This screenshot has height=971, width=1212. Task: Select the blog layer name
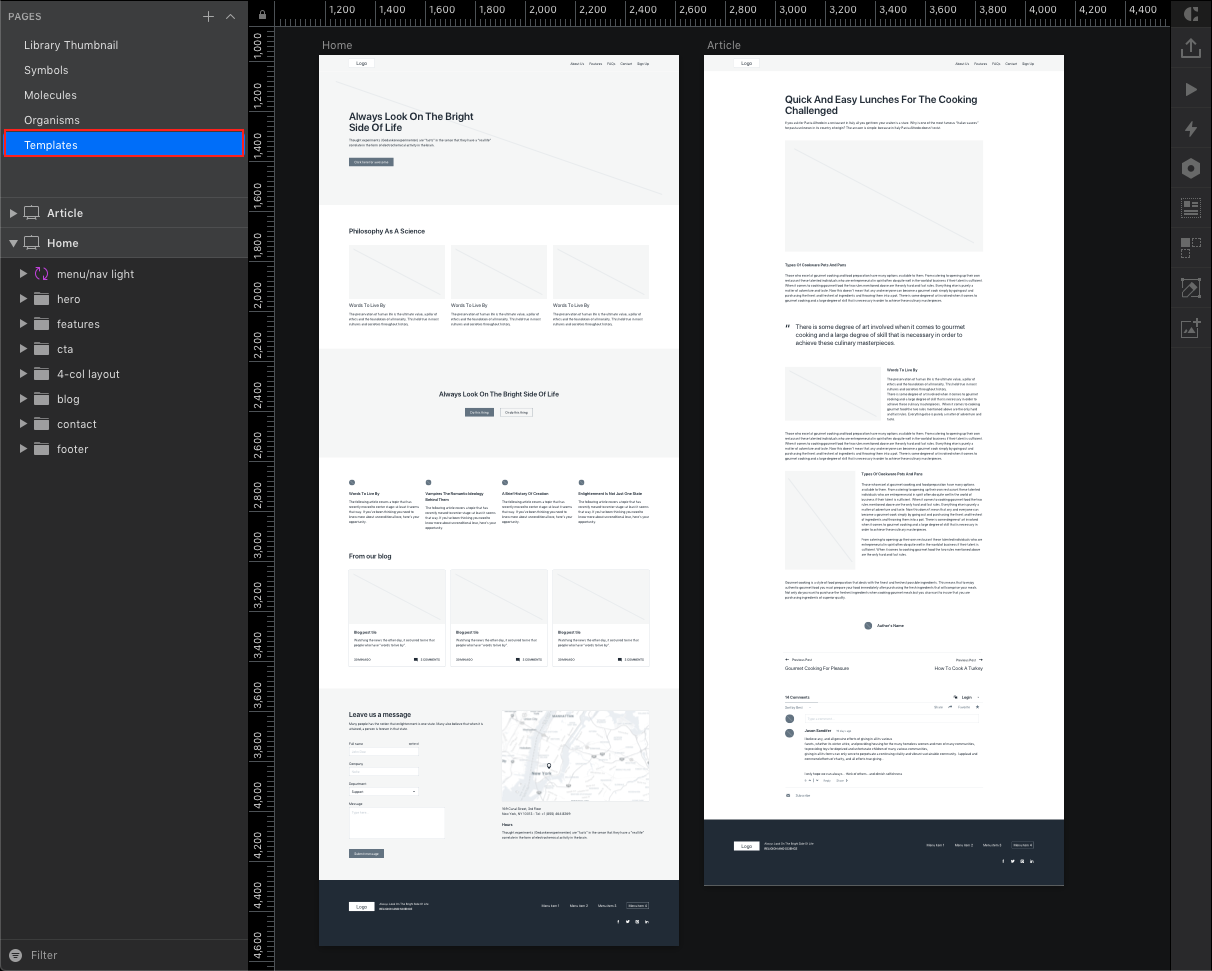tap(68, 399)
